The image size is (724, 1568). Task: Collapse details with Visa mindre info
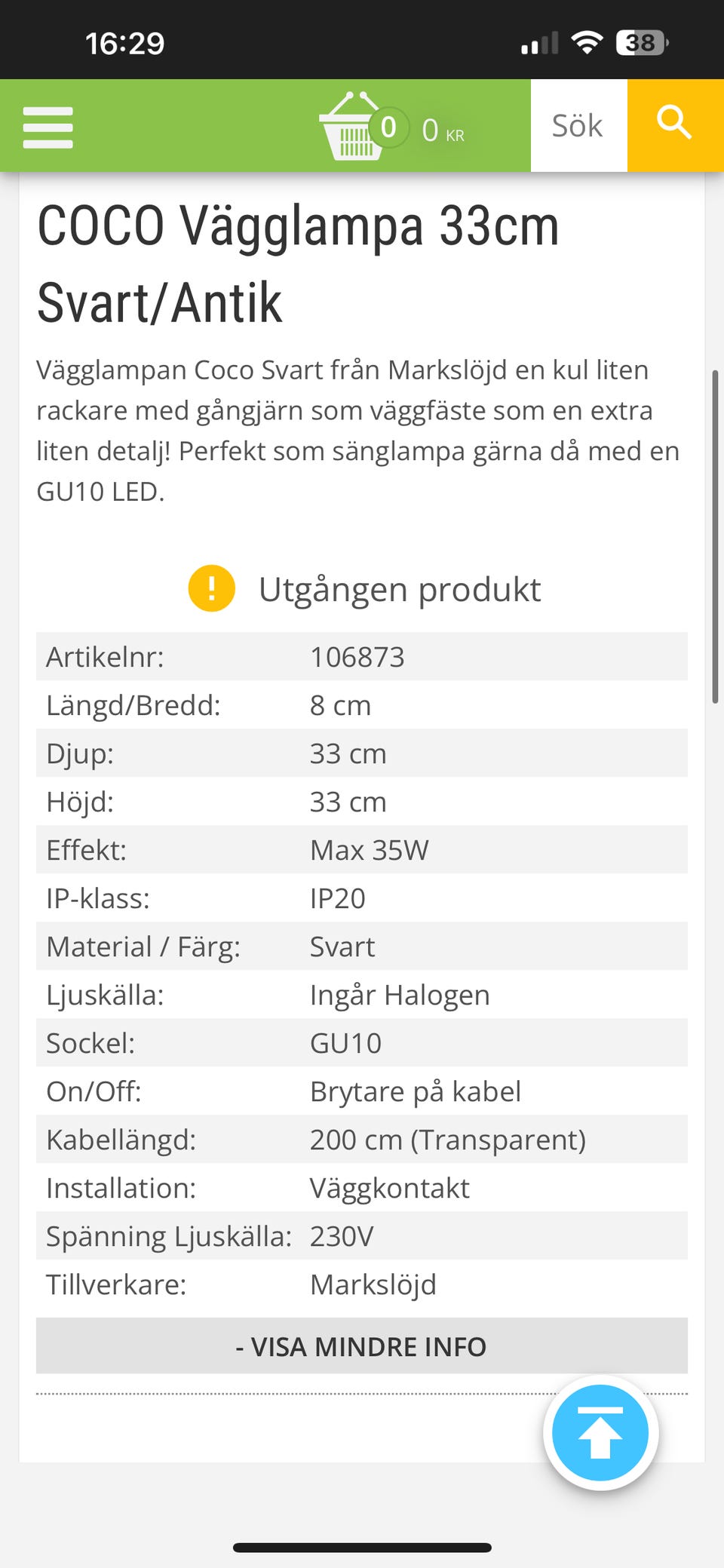coord(361,1346)
